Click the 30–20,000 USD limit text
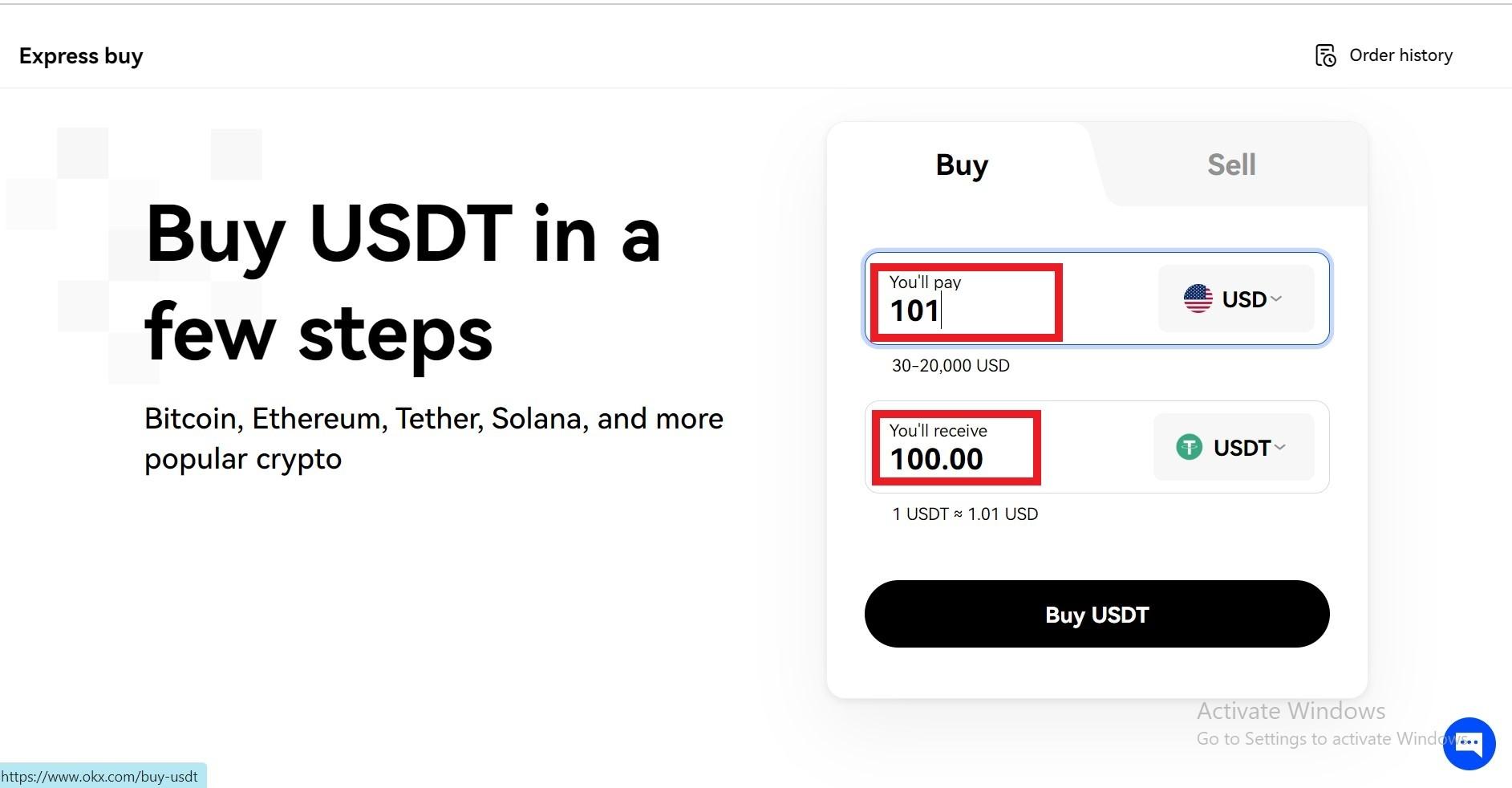Viewport: 1512px width, 788px height. (951, 366)
